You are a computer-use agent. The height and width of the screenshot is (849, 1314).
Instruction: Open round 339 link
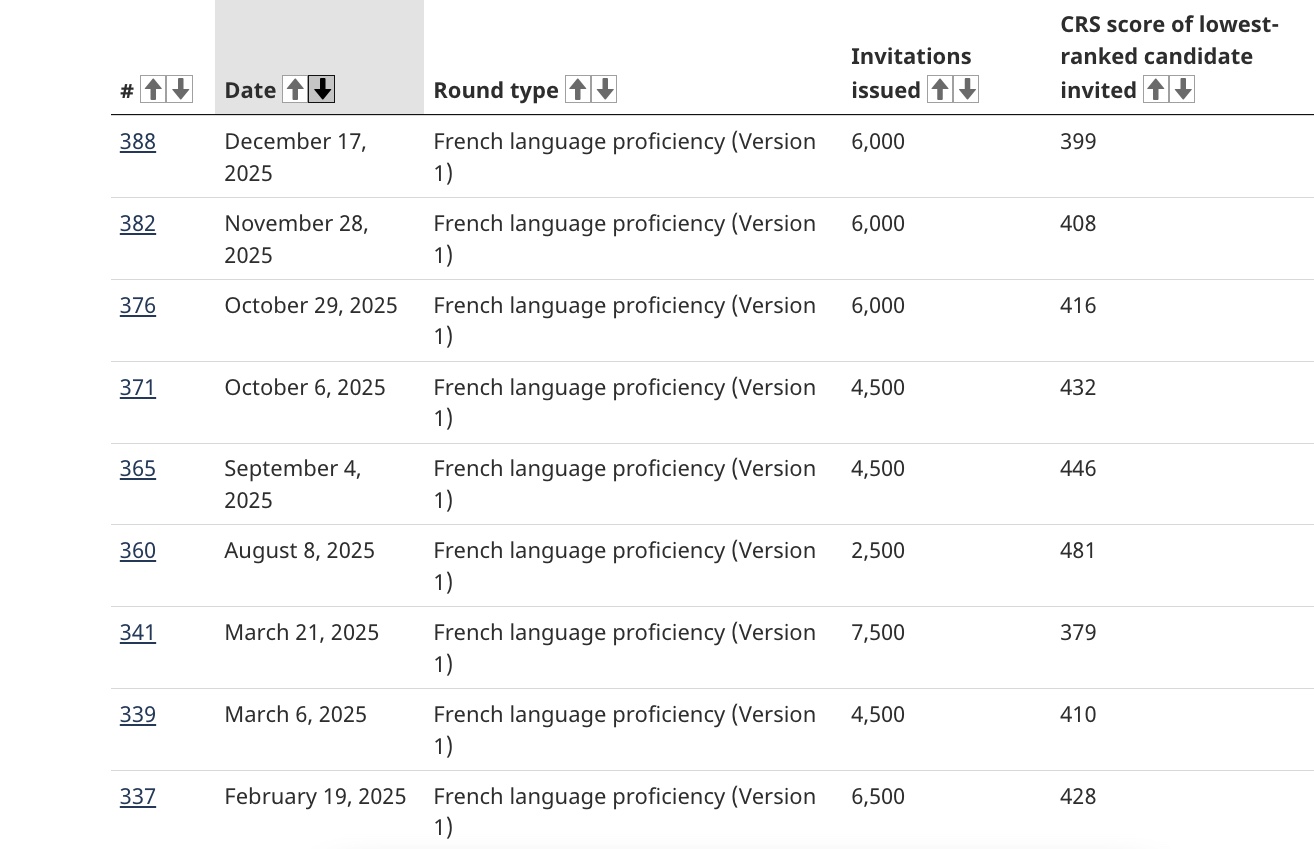click(x=138, y=715)
